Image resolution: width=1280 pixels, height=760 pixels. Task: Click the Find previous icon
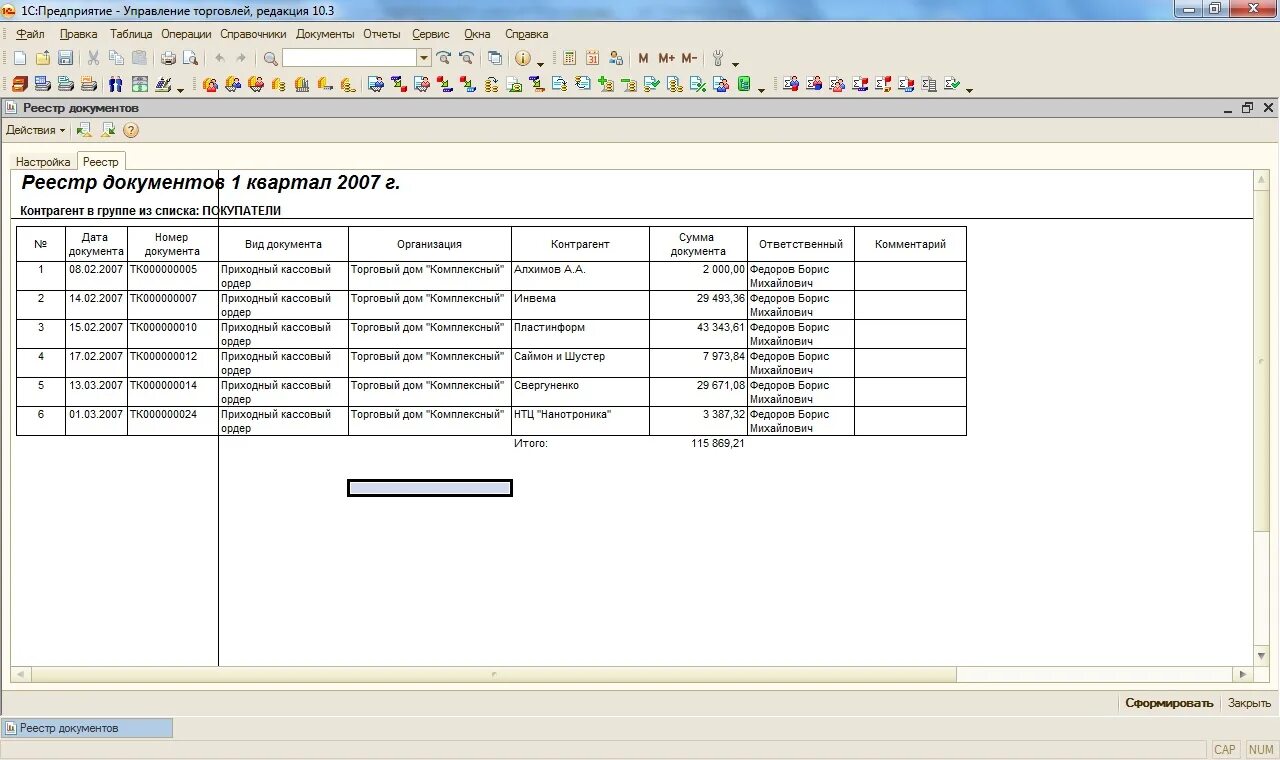click(x=466, y=59)
